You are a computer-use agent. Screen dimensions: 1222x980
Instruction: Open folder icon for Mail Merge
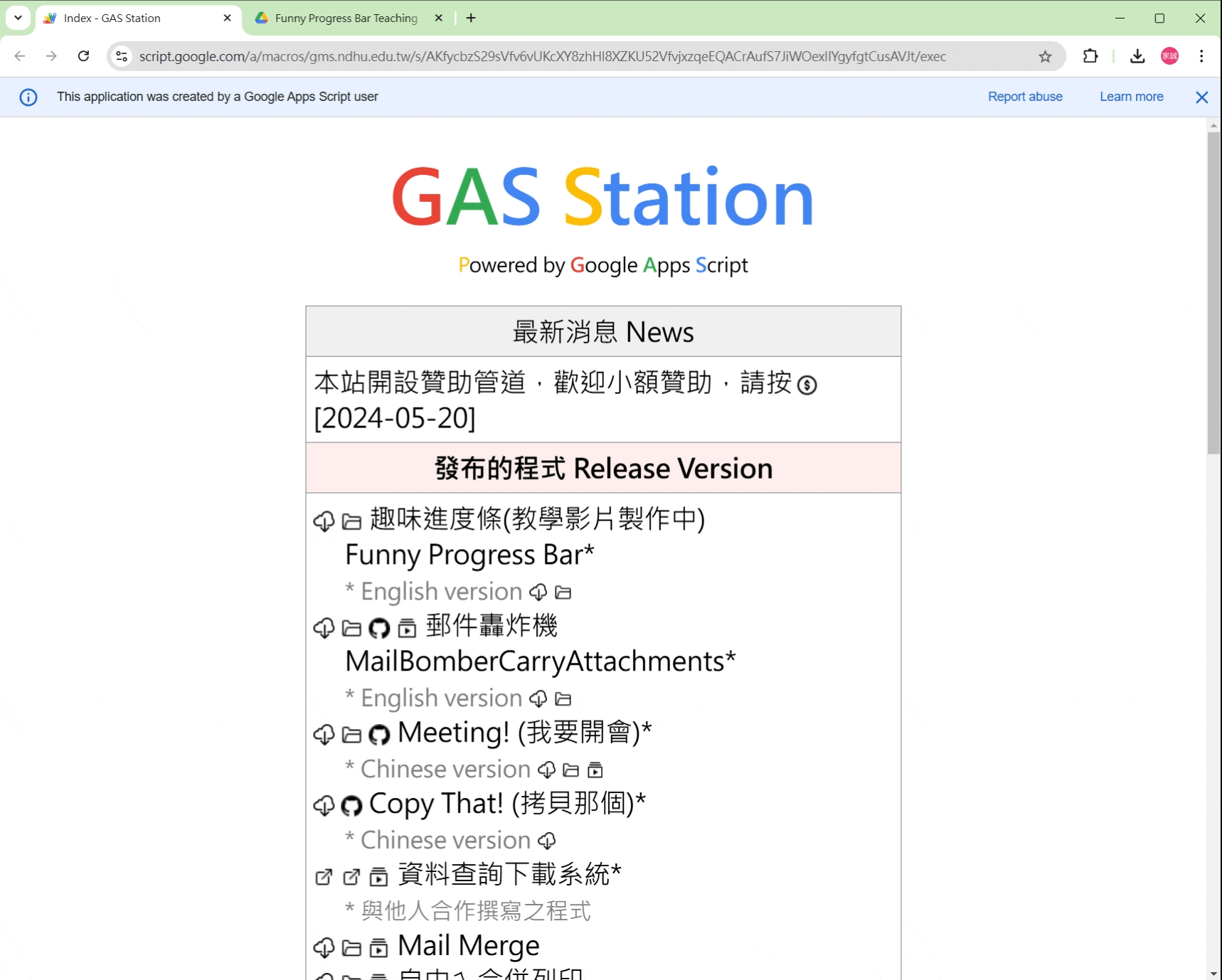(351, 949)
